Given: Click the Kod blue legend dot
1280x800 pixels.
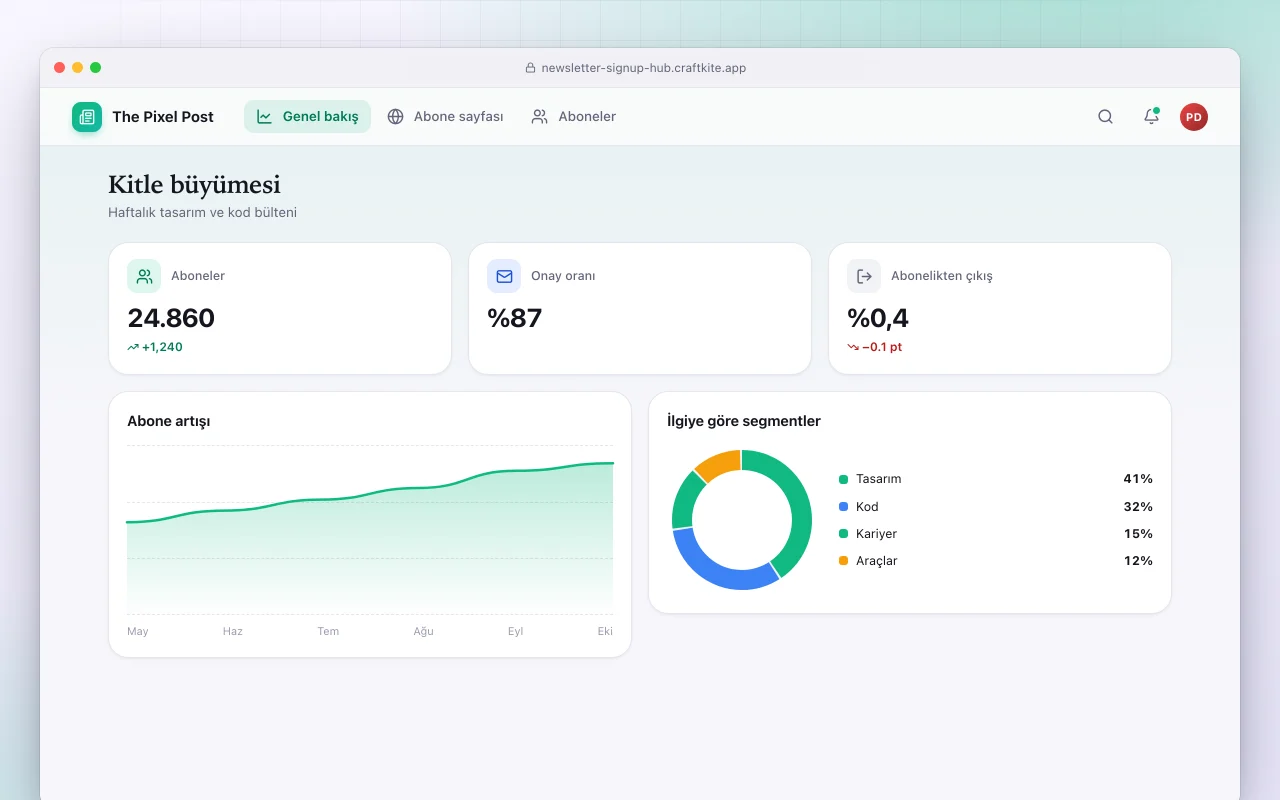Looking at the screenshot, I should pyautogui.click(x=843, y=507).
